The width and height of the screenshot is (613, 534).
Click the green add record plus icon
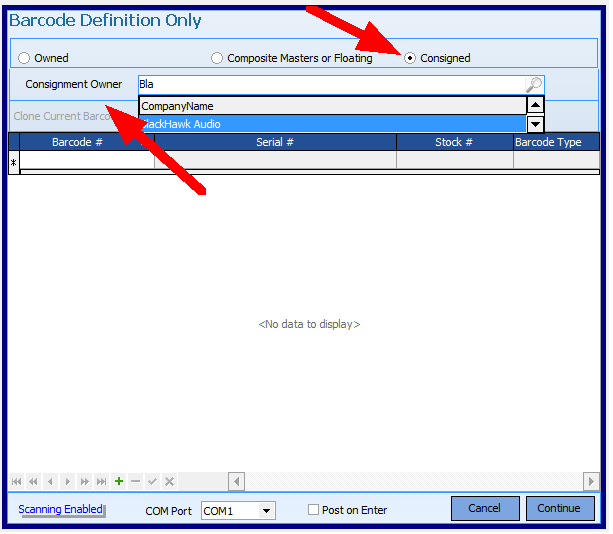[x=119, y=482]
